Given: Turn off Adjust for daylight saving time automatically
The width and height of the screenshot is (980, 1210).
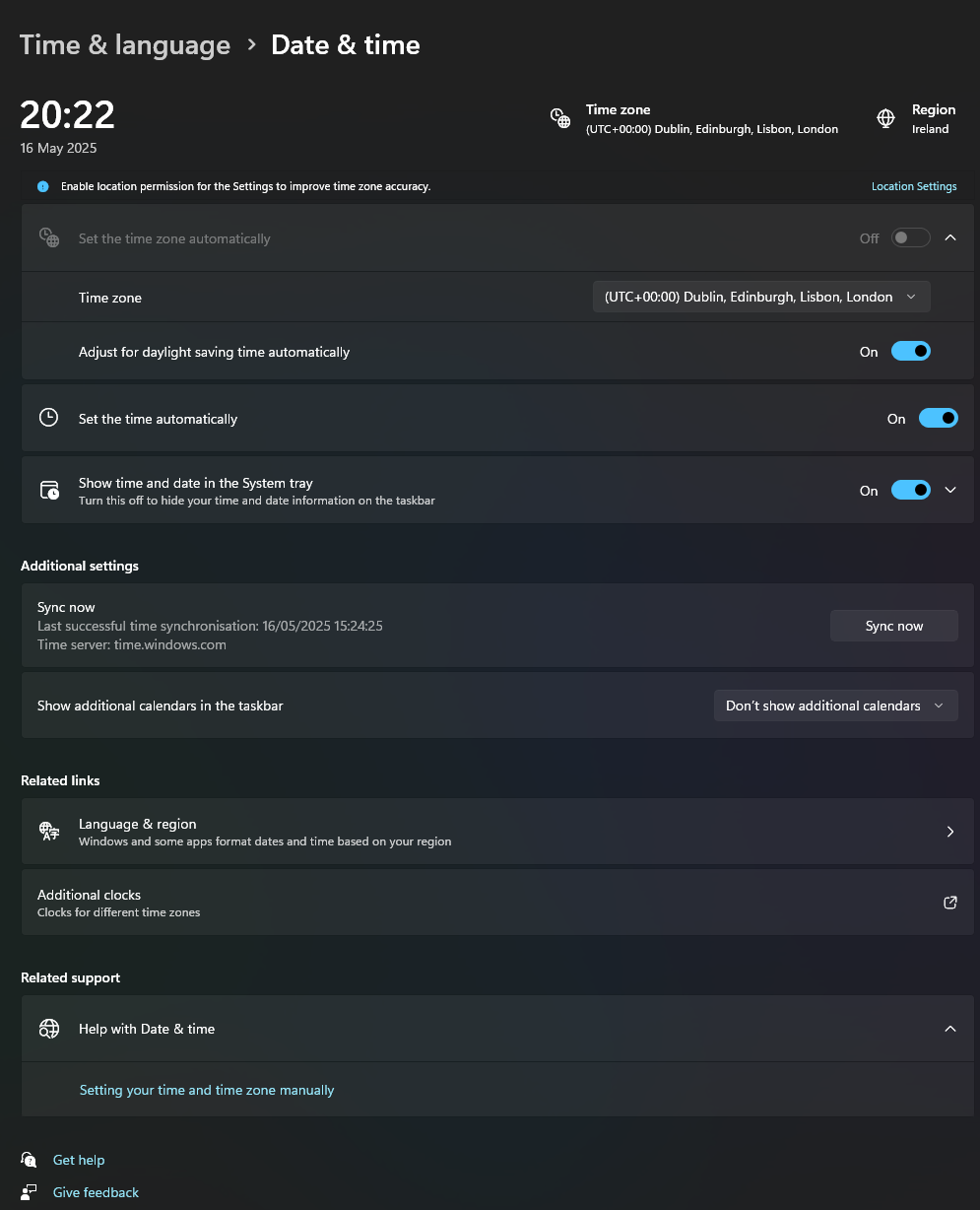Looking at the screenshot, I should pos(911,351).
